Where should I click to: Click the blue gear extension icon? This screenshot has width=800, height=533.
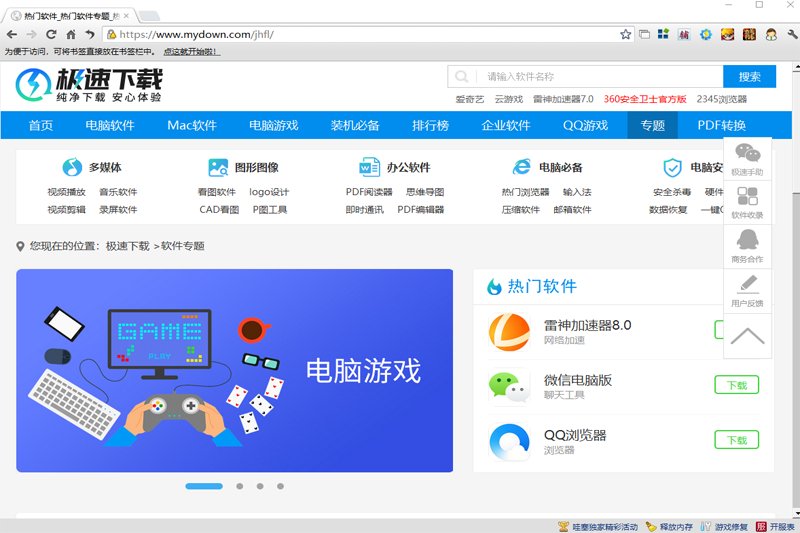coord(706,34)
